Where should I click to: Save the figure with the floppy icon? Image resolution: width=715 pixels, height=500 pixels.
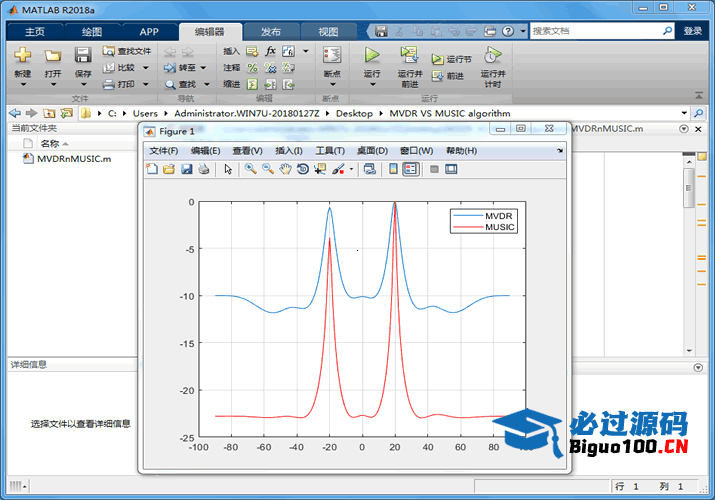point(187,169)
